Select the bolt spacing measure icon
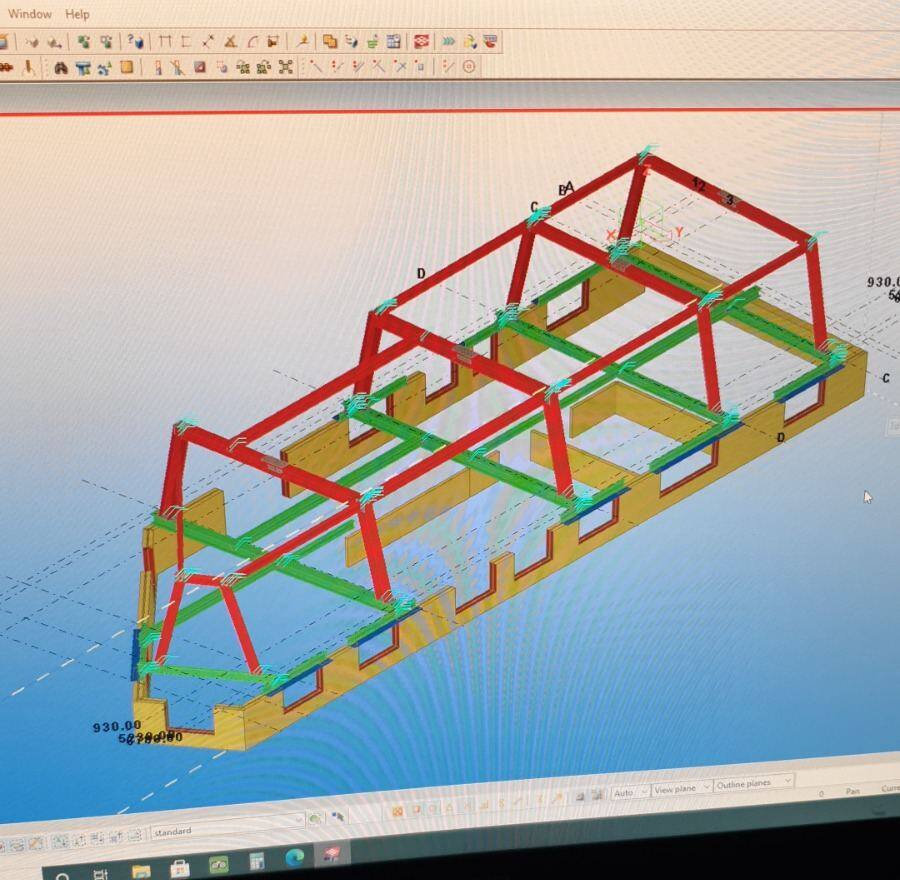This screenshot has width=900, height=880. (x=274, y=41)
